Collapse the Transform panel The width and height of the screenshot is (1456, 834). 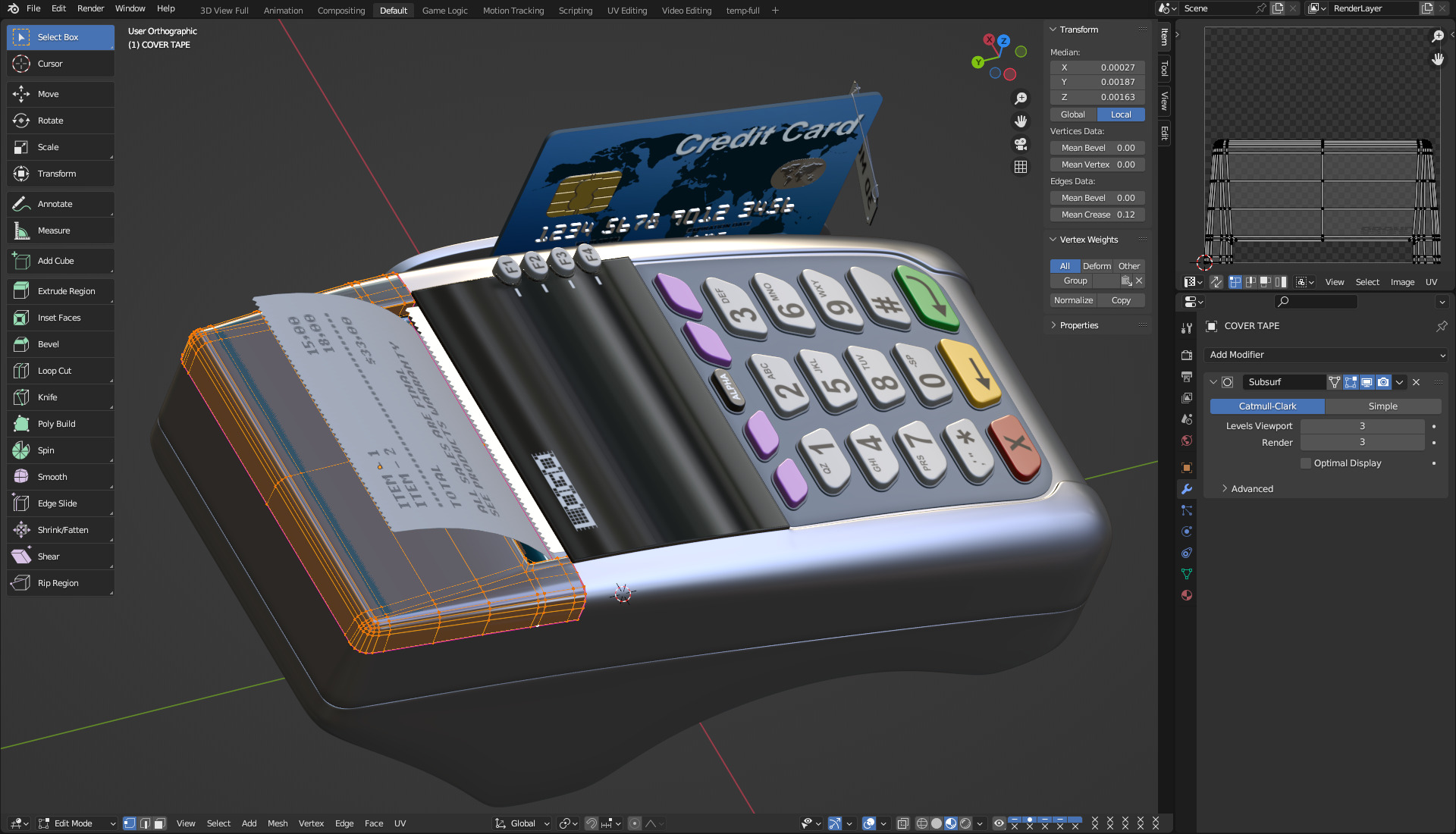pos(1053,30)
